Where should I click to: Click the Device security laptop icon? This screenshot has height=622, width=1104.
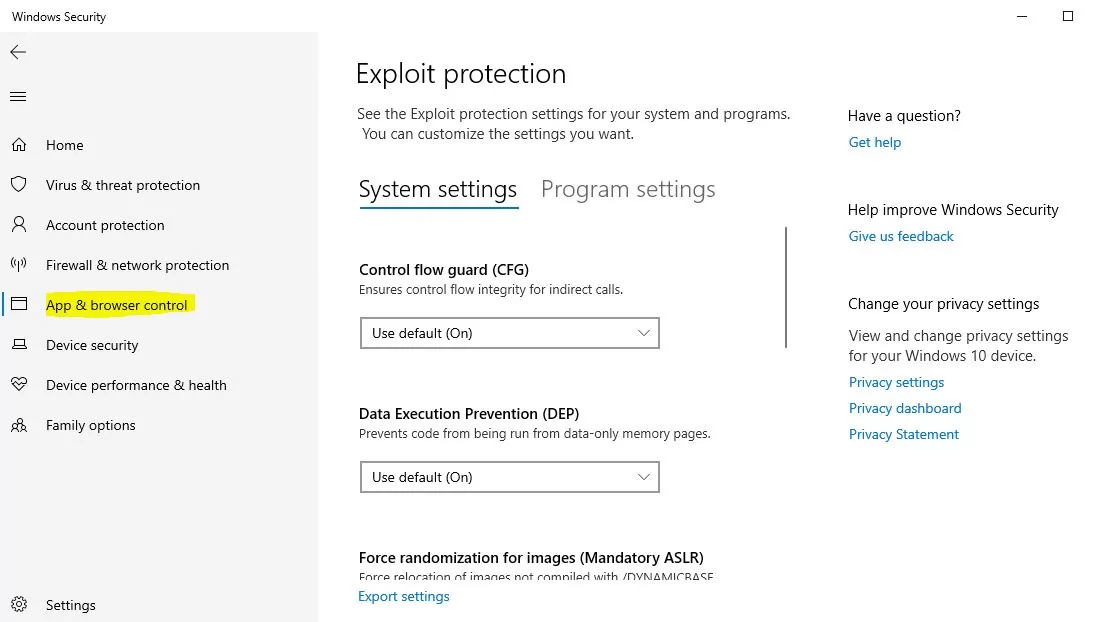(19, 344)
